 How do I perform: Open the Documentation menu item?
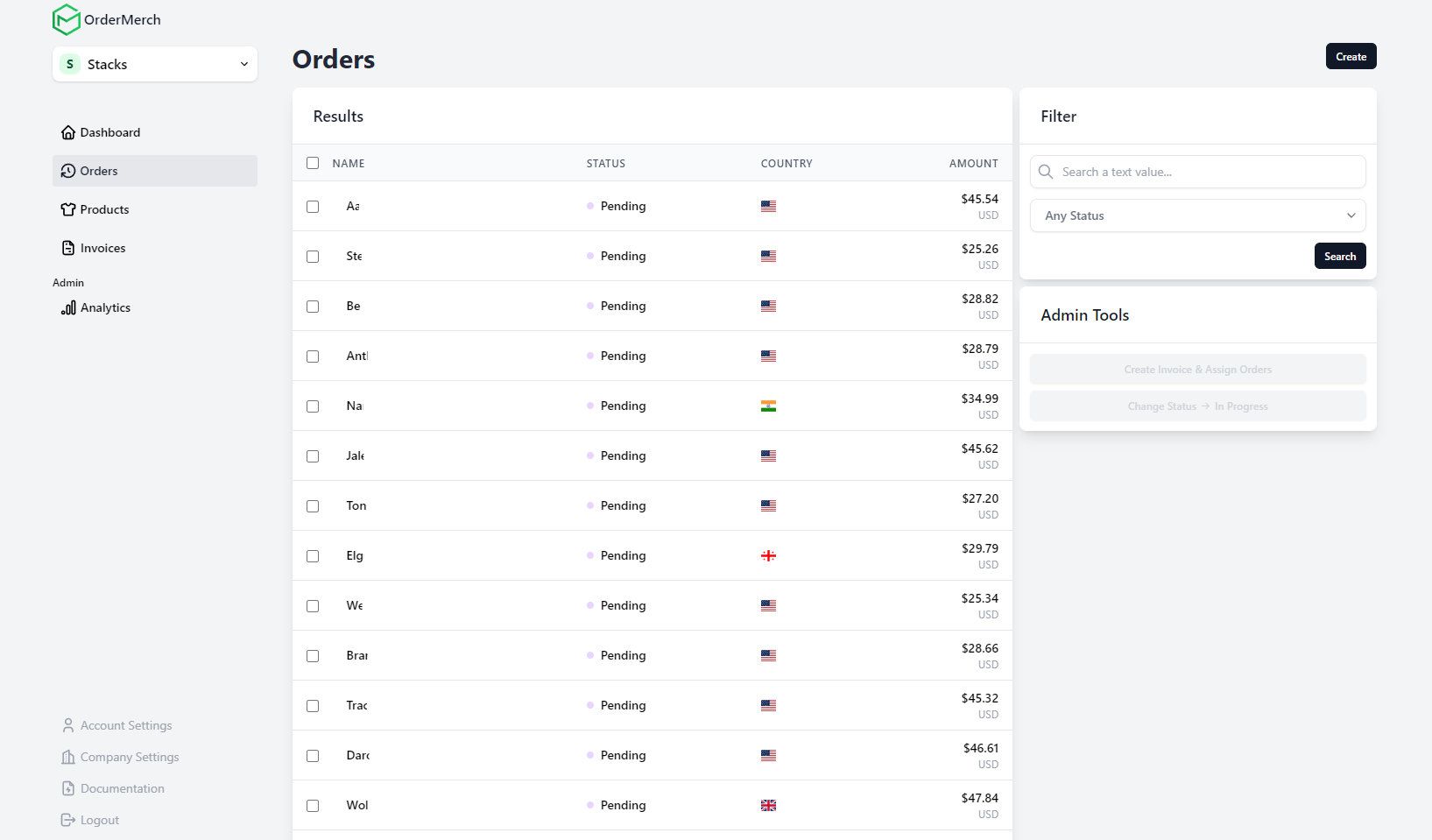(x=122, y=788)
